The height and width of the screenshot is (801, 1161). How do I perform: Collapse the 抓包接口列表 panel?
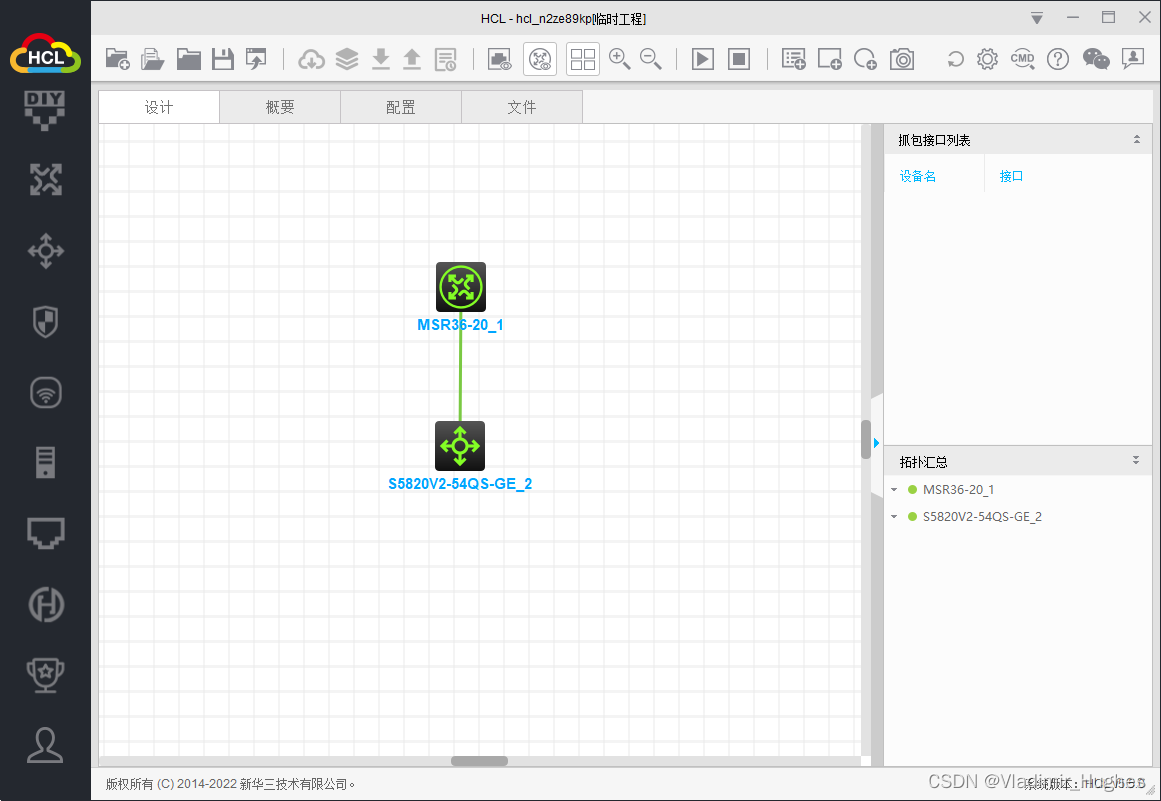[x=1137, y=140]
